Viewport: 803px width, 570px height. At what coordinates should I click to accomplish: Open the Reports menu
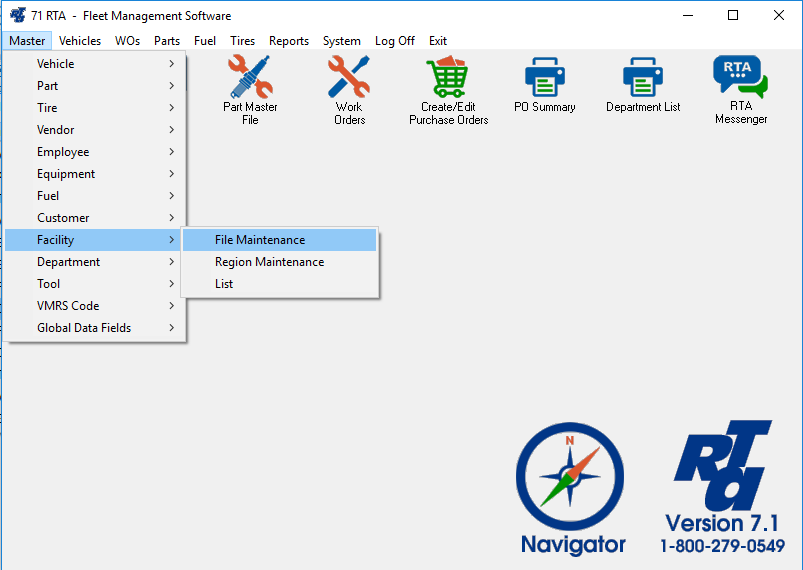(x=289, y=41)
